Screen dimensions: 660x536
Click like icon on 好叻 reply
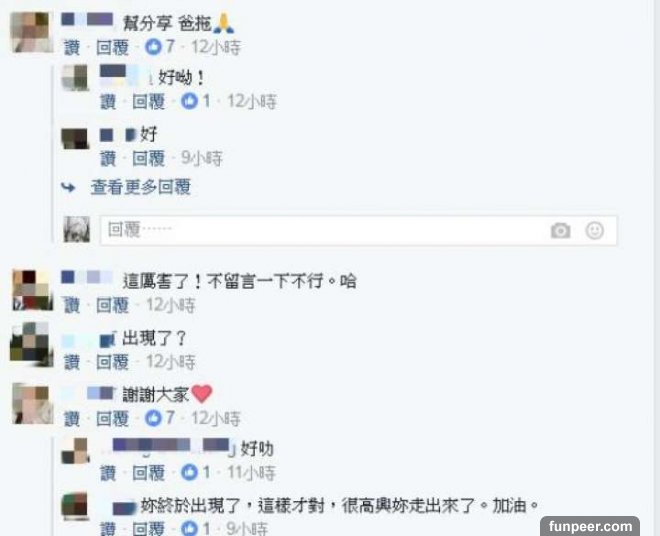click(189, 472)
